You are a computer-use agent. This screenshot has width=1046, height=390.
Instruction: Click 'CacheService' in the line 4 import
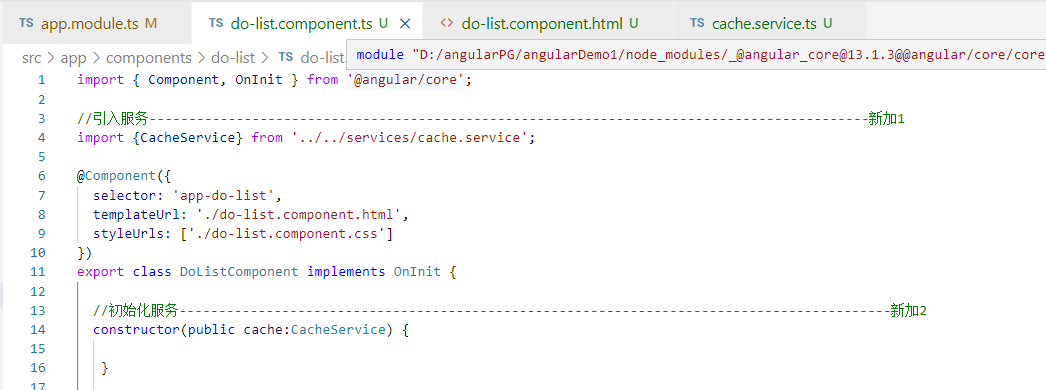tap(191, 138)
